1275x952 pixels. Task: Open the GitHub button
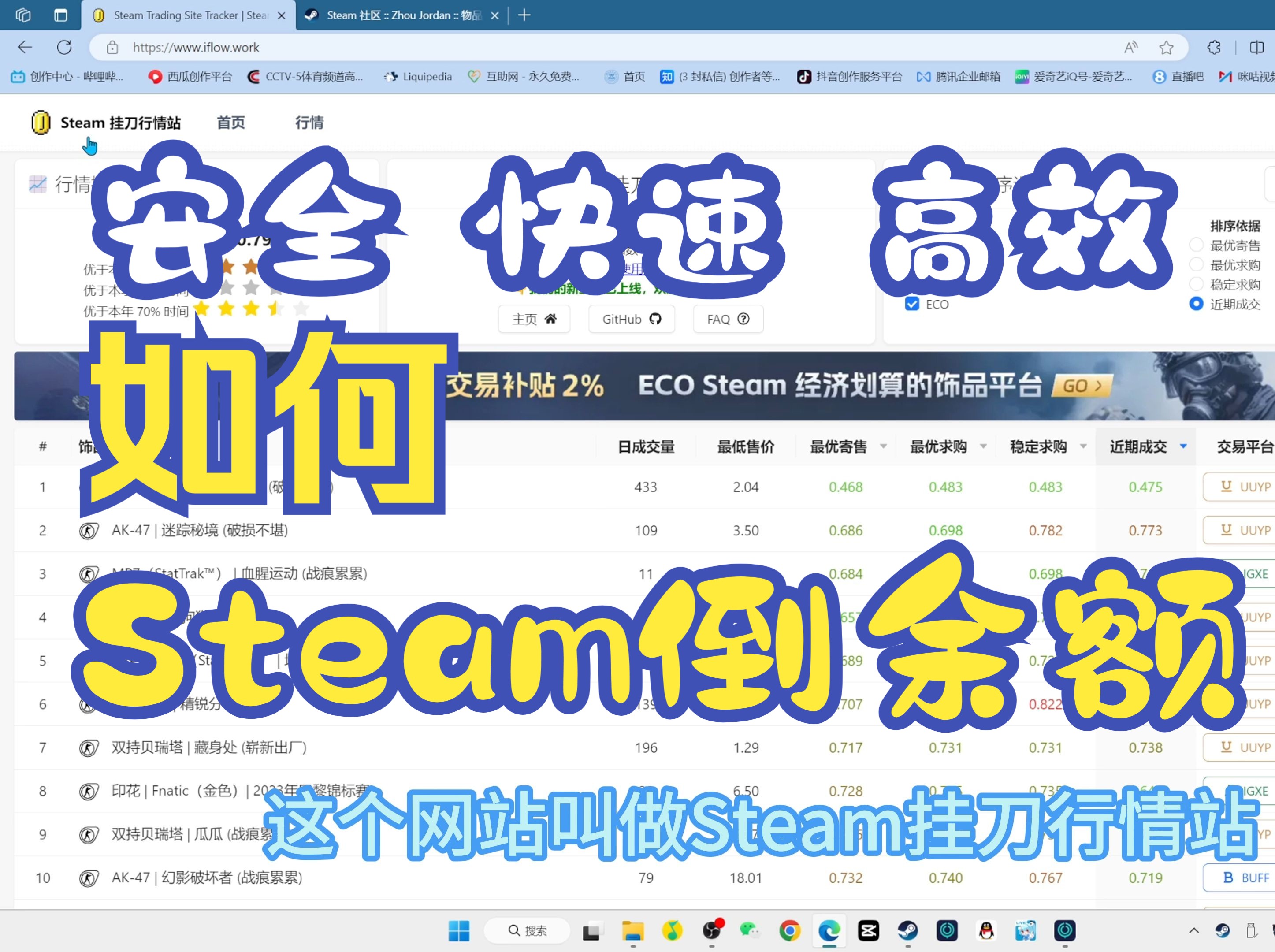coord(632,319)
